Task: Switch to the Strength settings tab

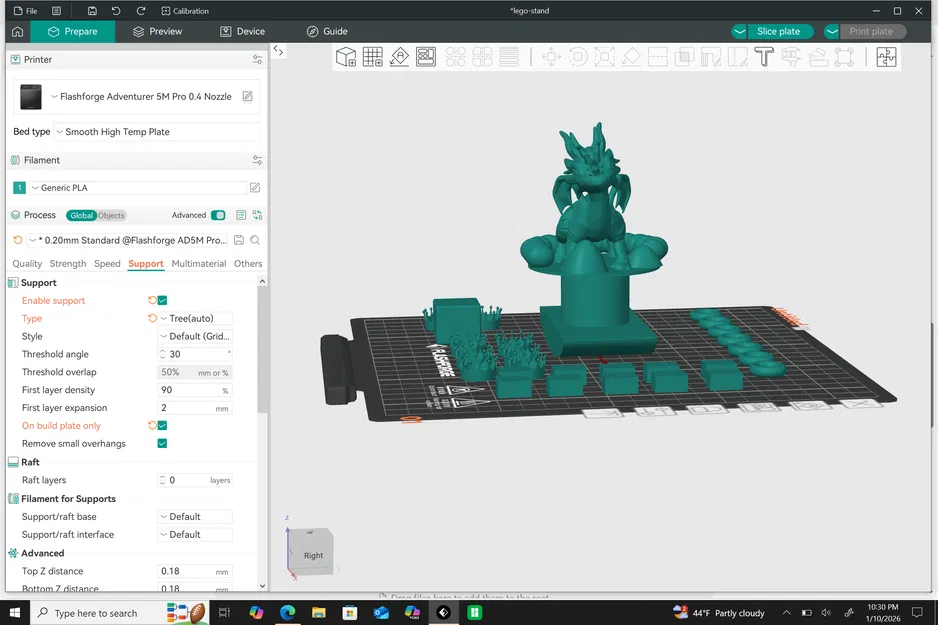Action: click(68, 264)
